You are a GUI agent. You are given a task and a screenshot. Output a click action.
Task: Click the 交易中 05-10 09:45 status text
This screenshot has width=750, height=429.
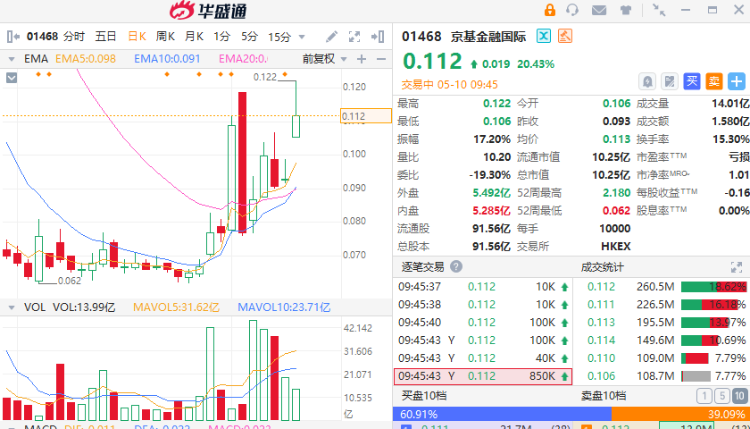tap(450, 85)
